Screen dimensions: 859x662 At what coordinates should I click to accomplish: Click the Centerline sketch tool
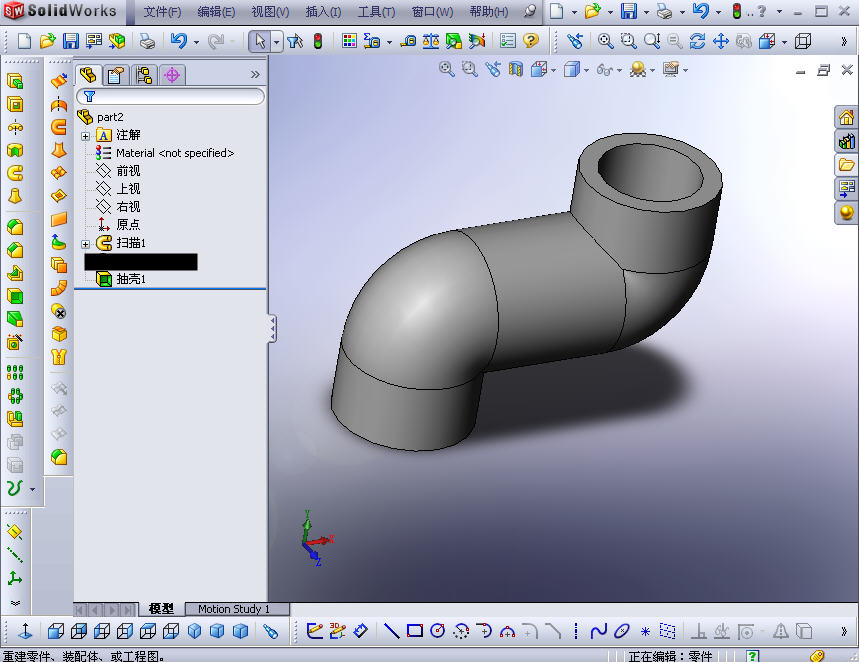click(x=575, y=631)
